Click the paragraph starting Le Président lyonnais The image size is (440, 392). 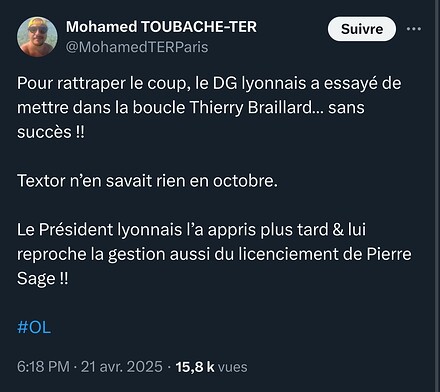(214, 254)
